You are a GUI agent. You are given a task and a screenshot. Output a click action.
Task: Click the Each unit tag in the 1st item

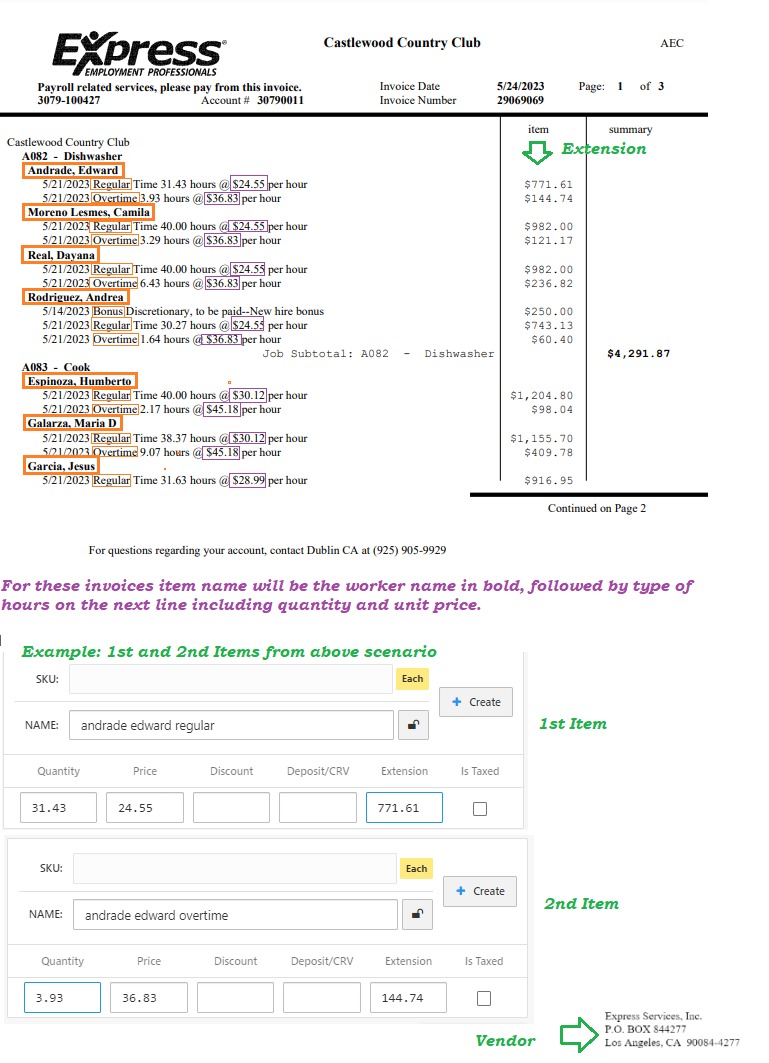click(412, 679)
